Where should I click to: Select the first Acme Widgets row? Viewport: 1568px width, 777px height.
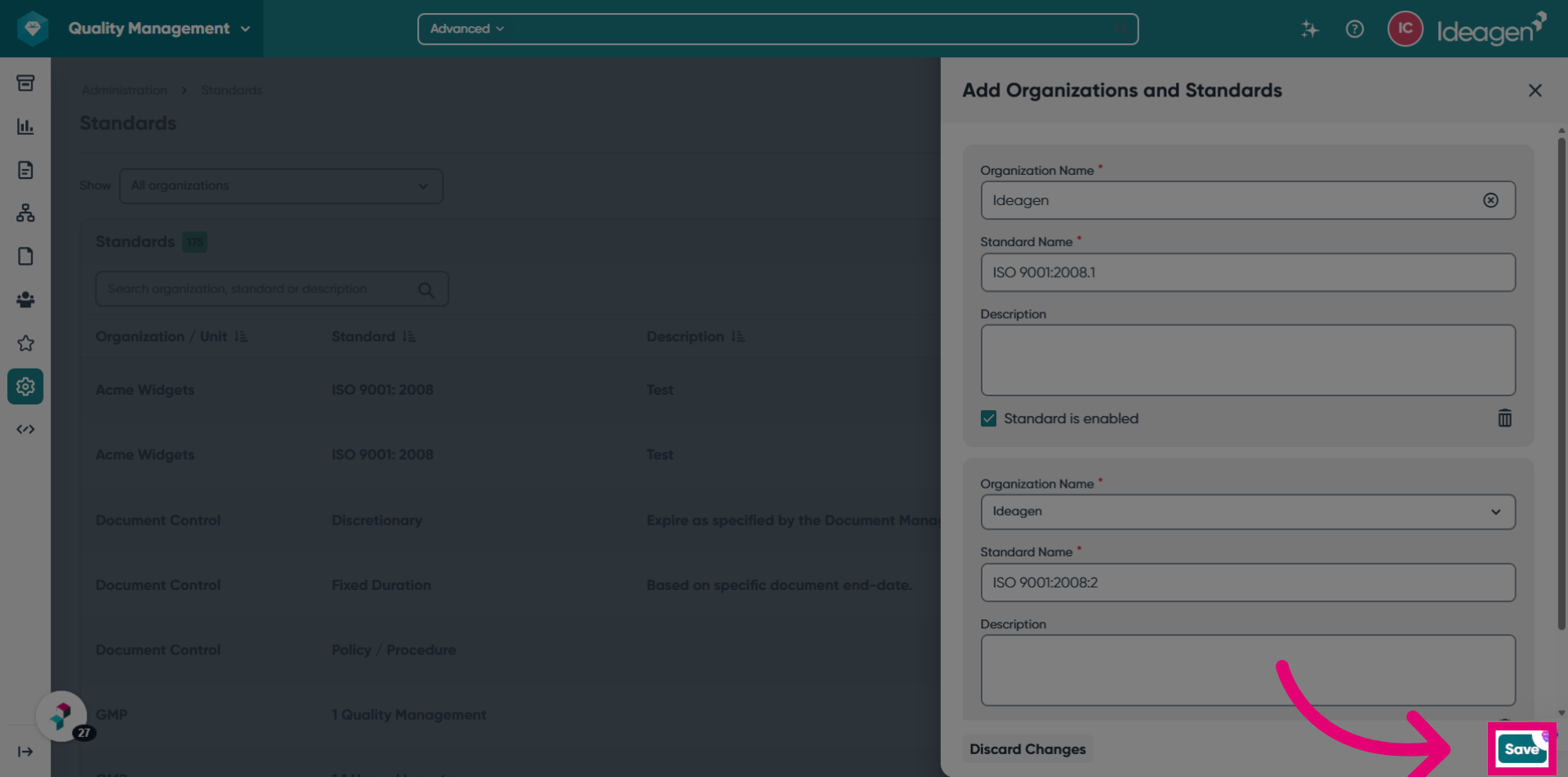[510, 390]
